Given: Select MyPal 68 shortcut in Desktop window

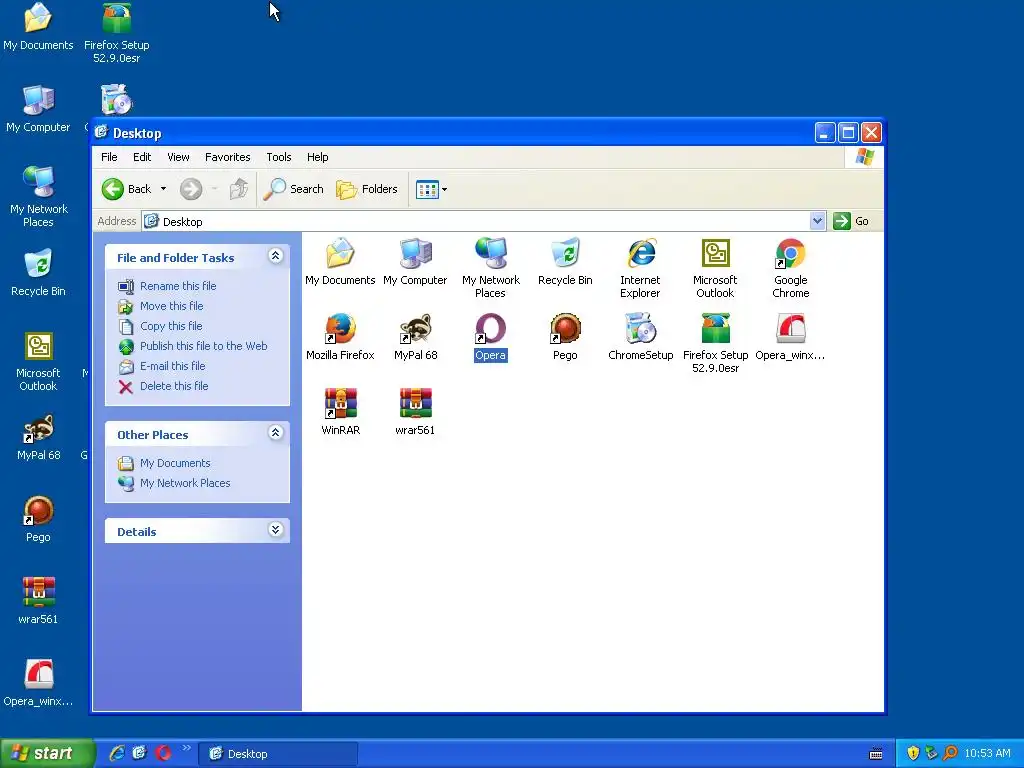Looking at the screenshot, I should click(415, 337).
